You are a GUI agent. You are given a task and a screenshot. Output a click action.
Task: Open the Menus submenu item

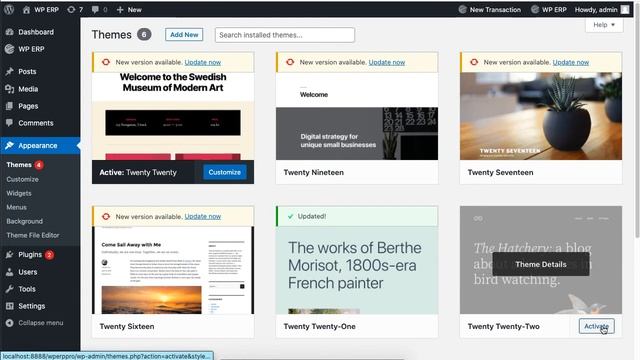tap(16, 207)
